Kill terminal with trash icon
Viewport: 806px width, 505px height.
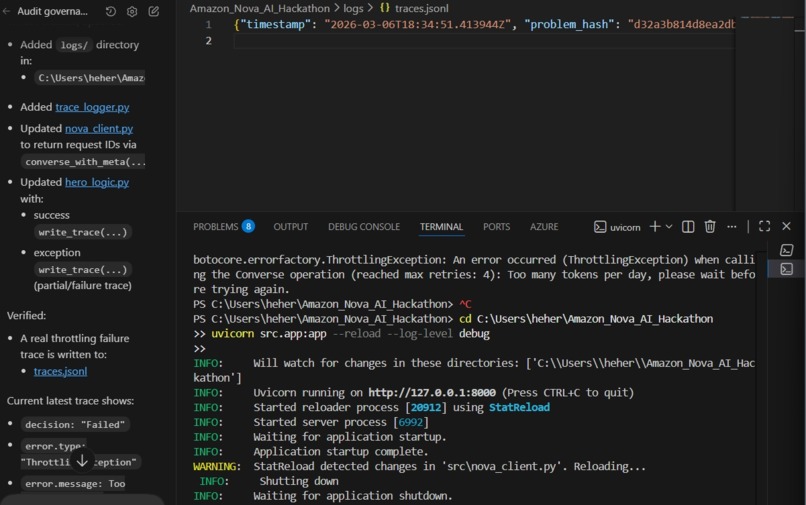(x=710, y=226)
